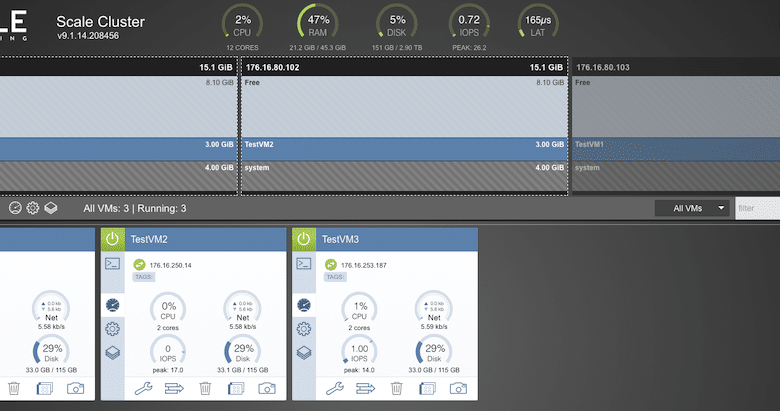The width and height of the screenshot is (780, 411).
Task: Click TestVM3 snapshot camera icon
Action: [458, 388]
